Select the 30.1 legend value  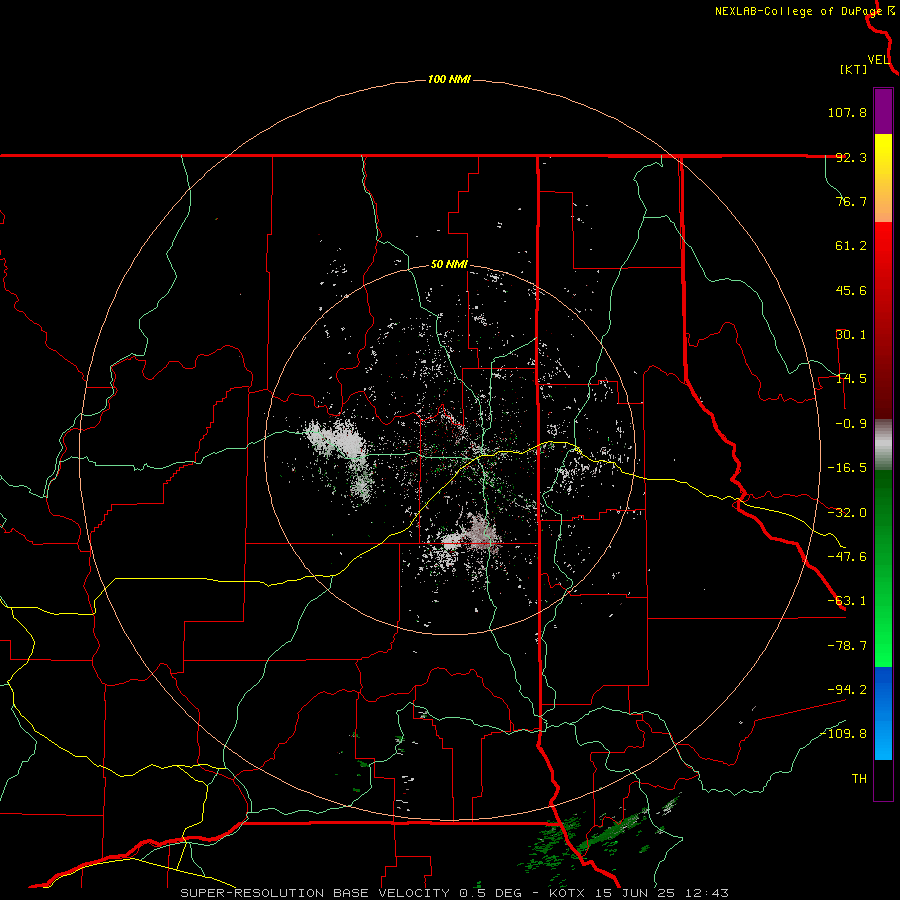pos(851,335)
